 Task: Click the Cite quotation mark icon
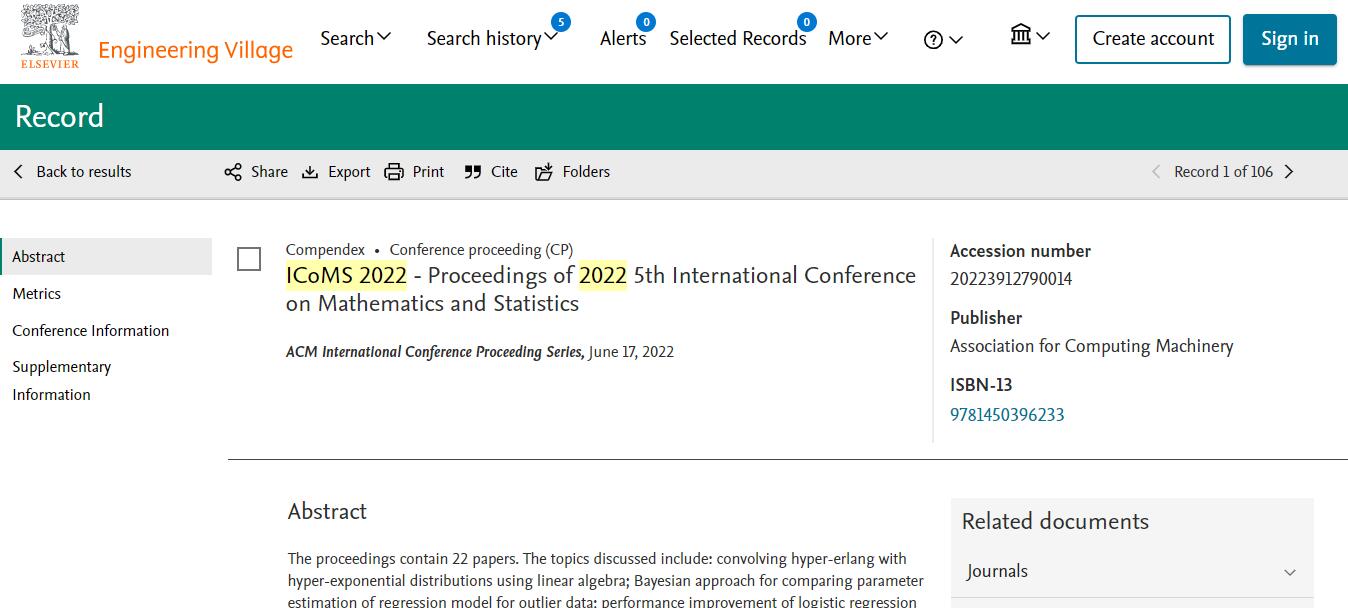click(473, 172)
